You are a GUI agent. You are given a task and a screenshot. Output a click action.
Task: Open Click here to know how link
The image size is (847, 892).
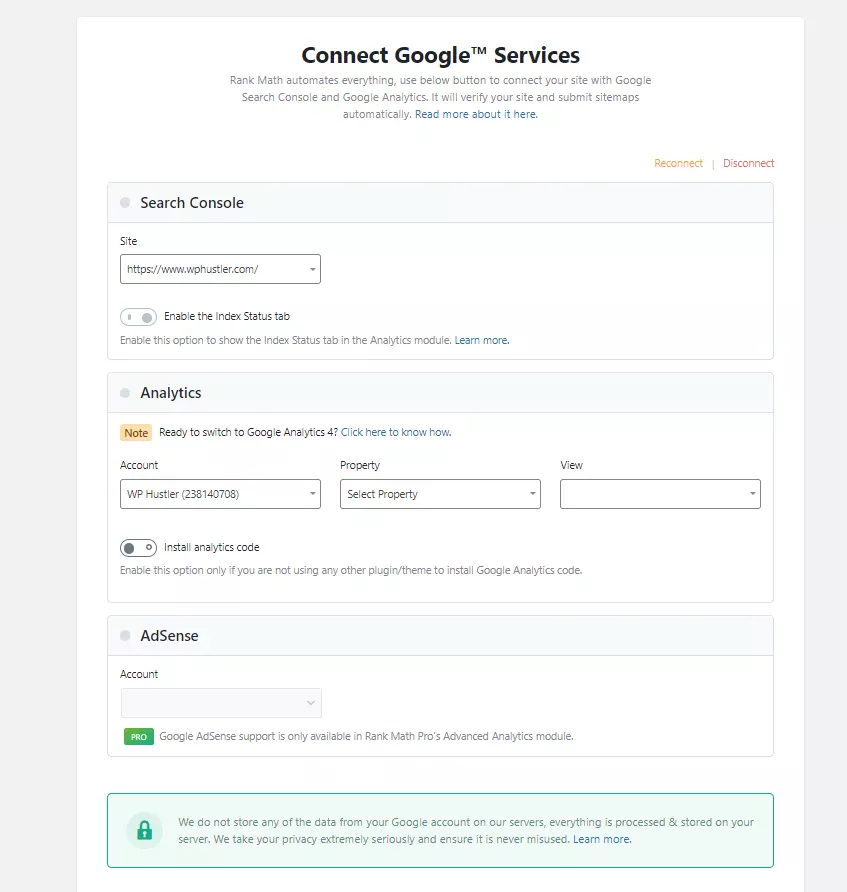[x=396, y=432]
